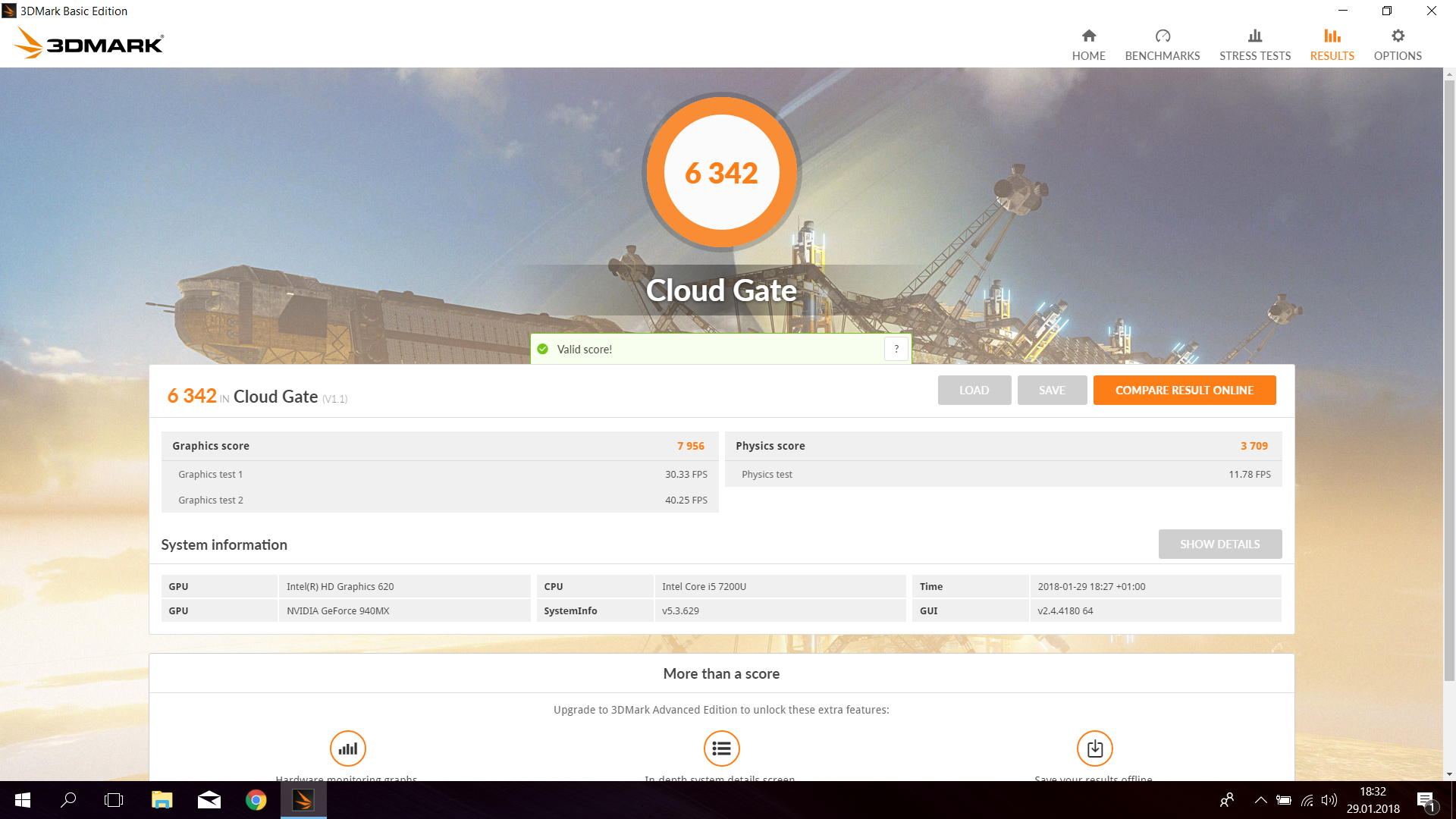
Task: Launch Google Chrome from taskbar
Action: (256, 800)
